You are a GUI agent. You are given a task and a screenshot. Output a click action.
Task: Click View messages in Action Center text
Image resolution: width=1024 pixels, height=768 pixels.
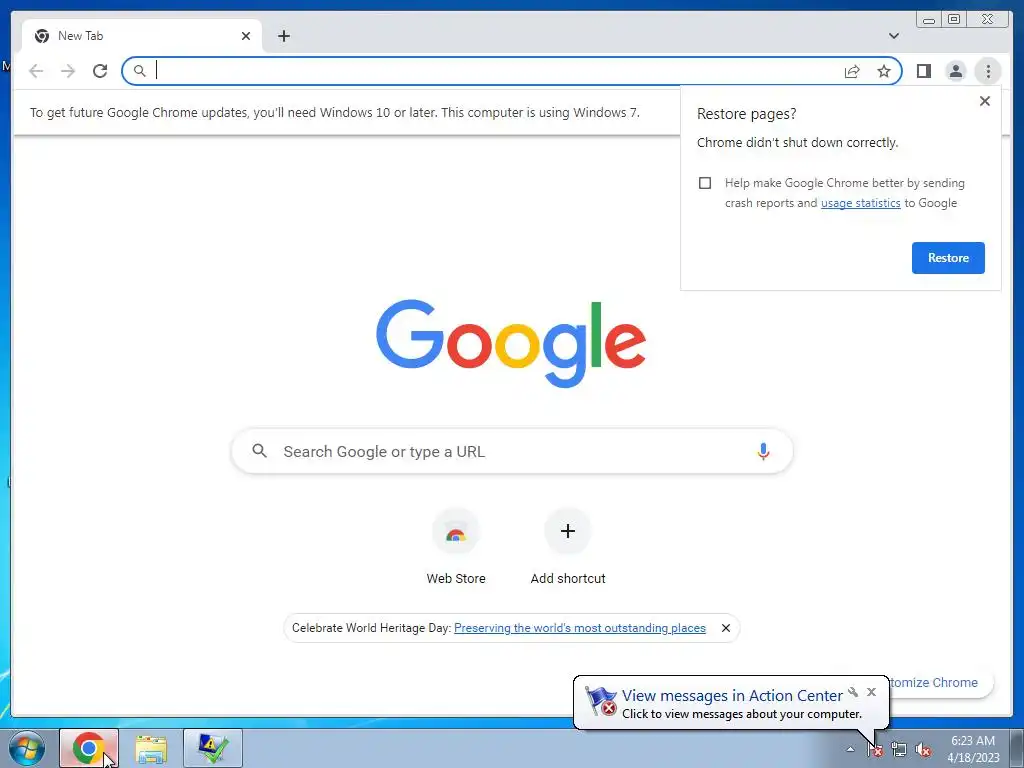click(732, 696)
